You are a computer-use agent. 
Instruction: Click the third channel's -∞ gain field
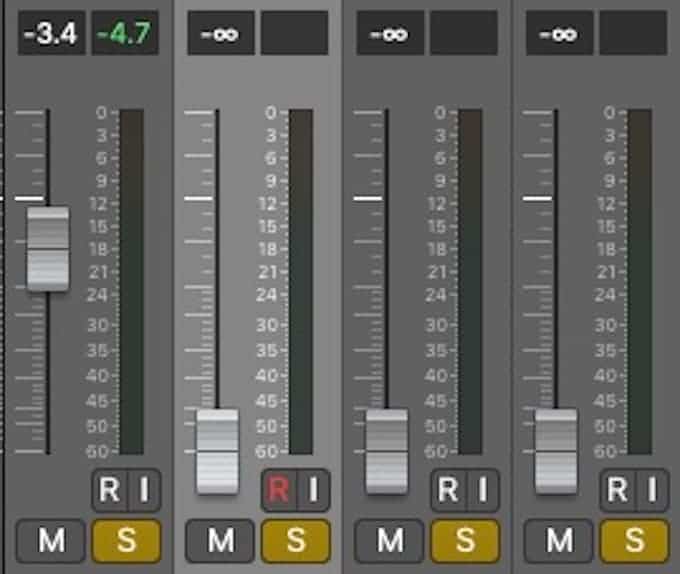(x=390, y=33)
